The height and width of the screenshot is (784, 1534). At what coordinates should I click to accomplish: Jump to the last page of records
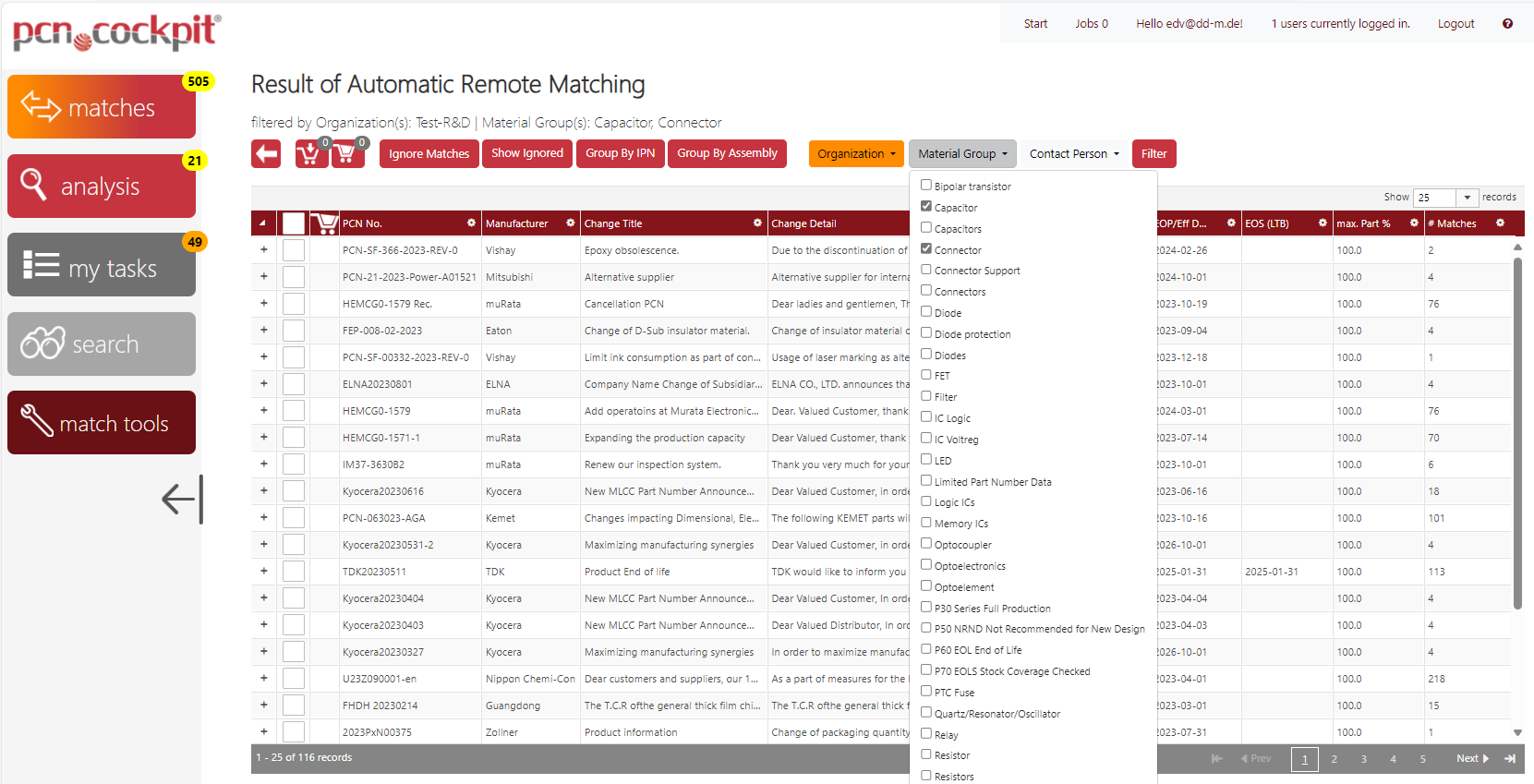tap(1510, 759)
